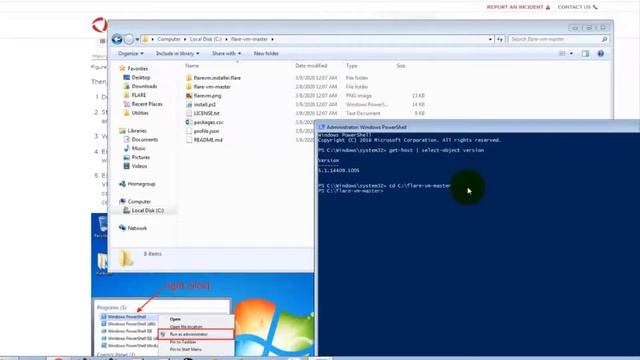The height and width of the screenshot is (360, 640).
Task: Click the folder icon in the address bar
Action: tap(145, 39)
